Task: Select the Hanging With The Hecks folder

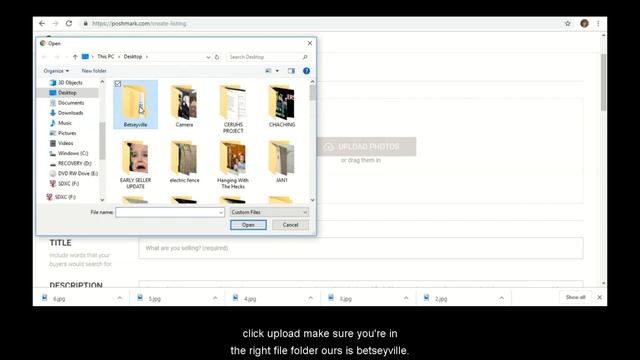Action: [233, 164]
